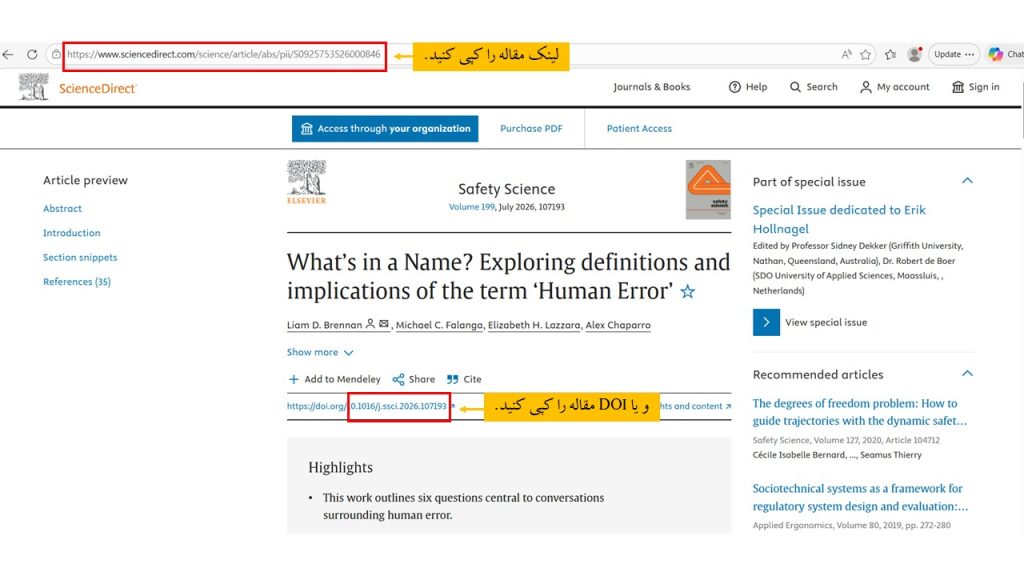This screenshot has width=1024, height=576.
Task: Expand Show more author details
Action: pyautogui.click(x=320, y=352)
